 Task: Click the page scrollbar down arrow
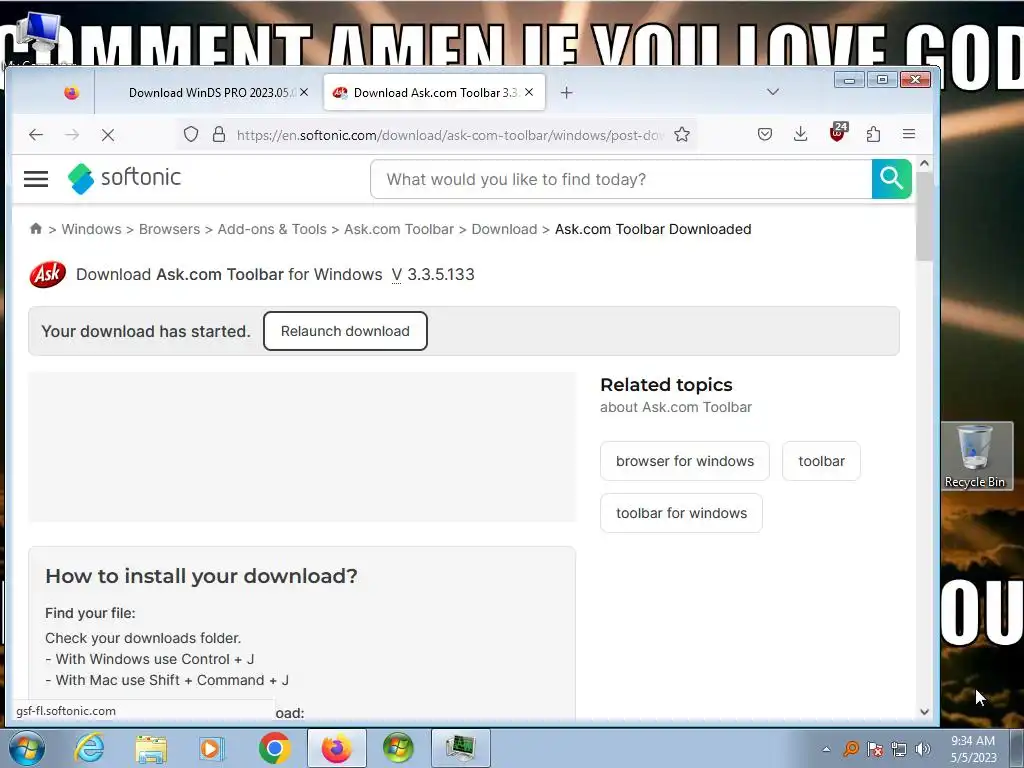click(x=924, y=712)
